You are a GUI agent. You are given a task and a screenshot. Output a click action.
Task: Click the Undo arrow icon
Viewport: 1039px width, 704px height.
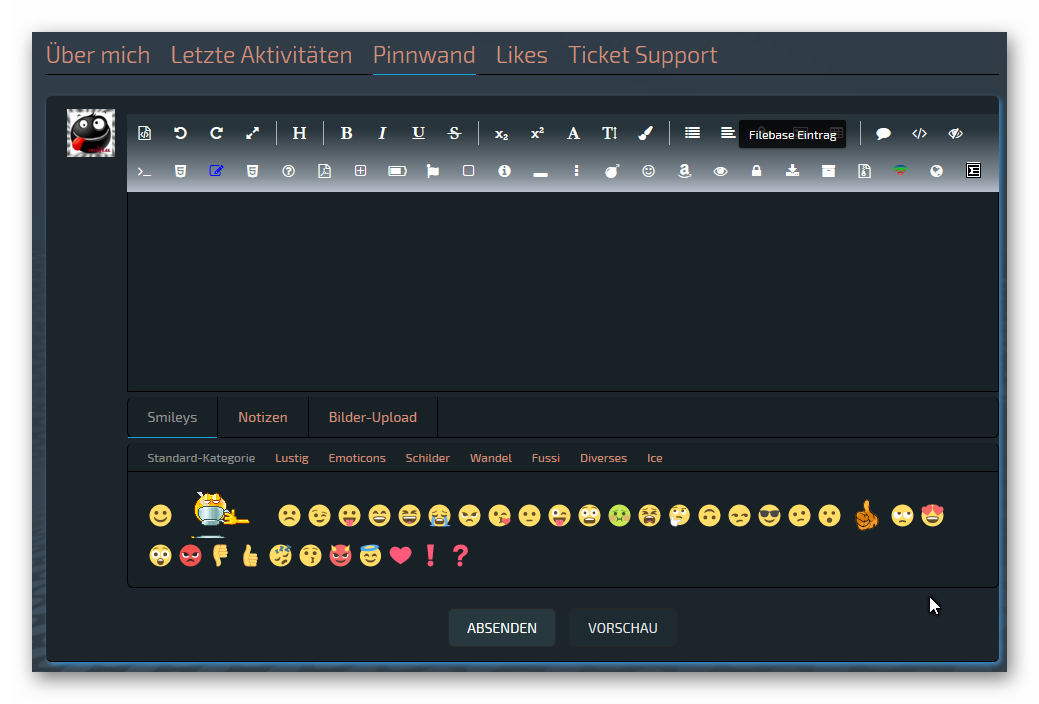click(180, 133)
